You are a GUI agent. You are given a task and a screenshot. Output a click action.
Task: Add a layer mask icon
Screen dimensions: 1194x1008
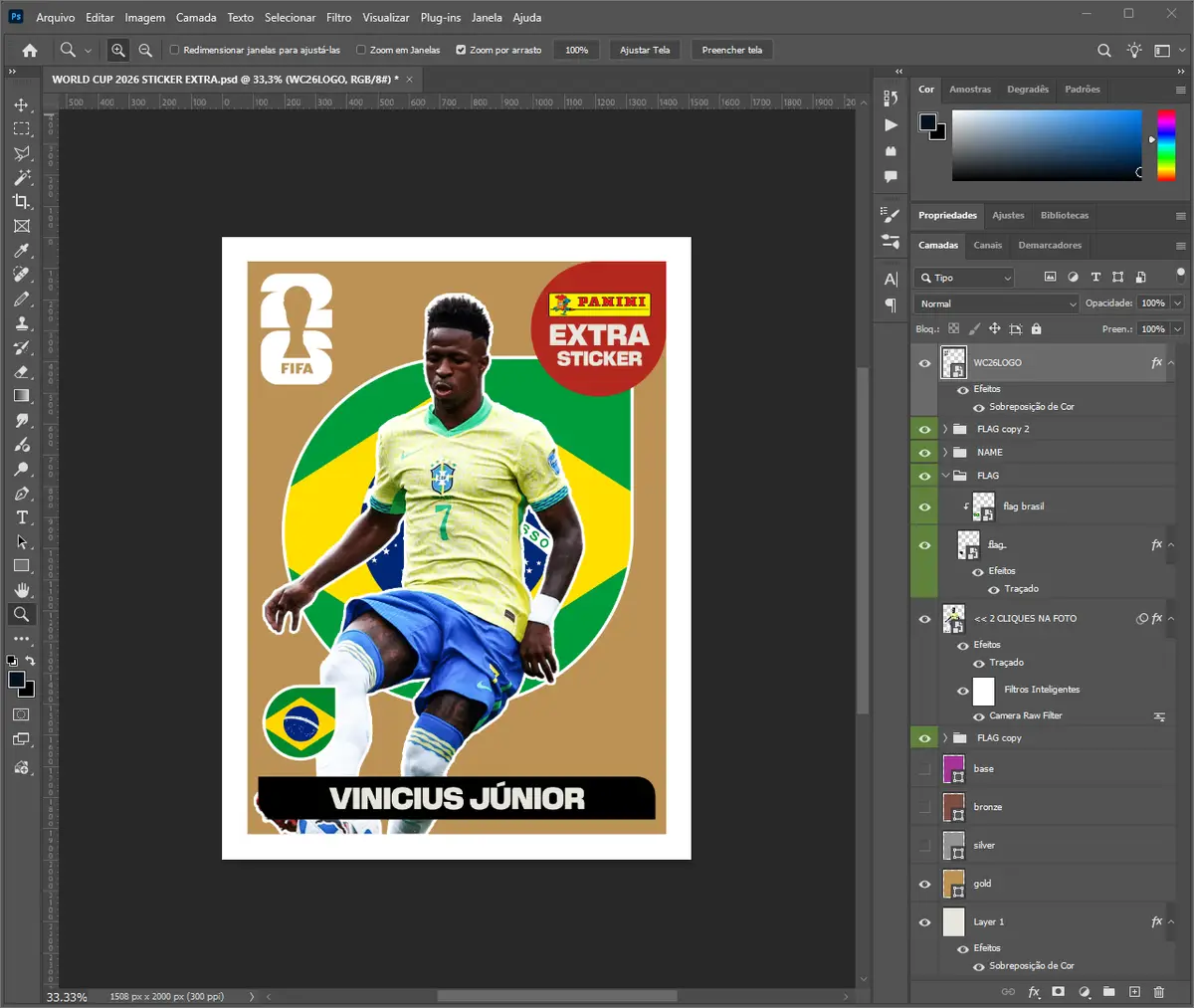[1059, 992]
